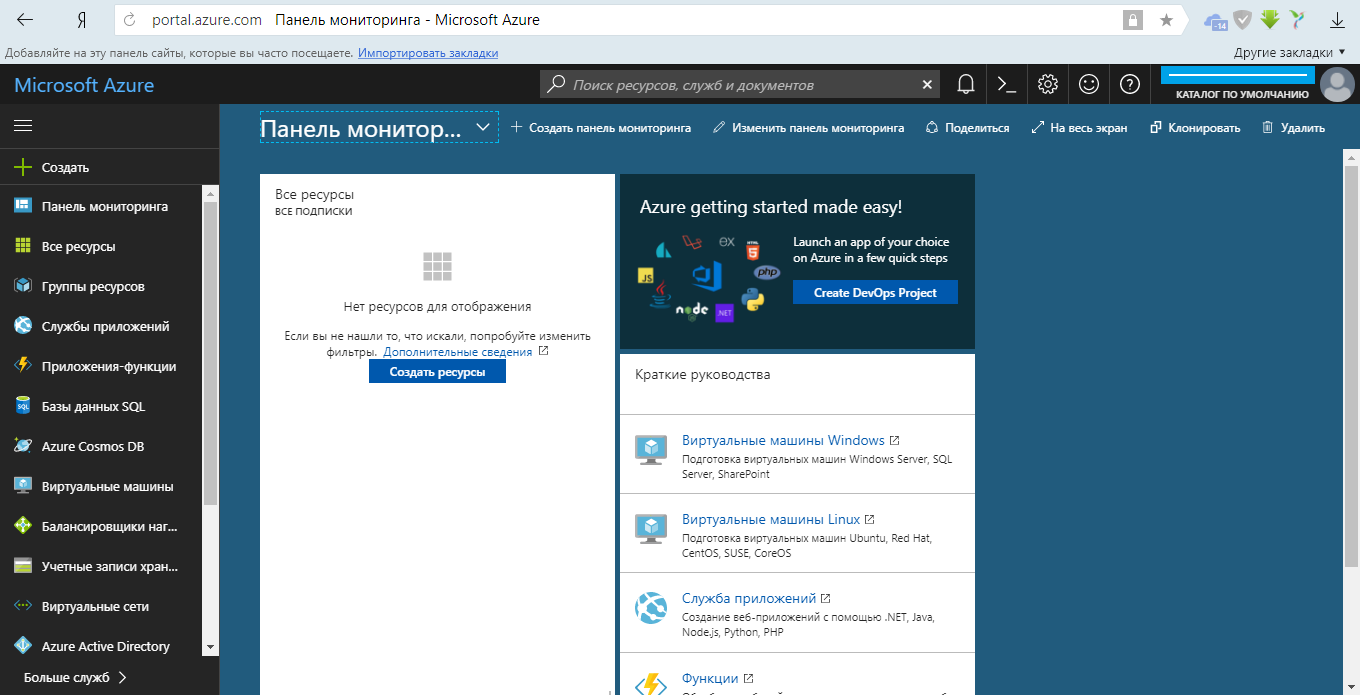Click Изменить панель мониторинга
The height and width of the screenshot is (695, 1360).
[x=808, y=128]
